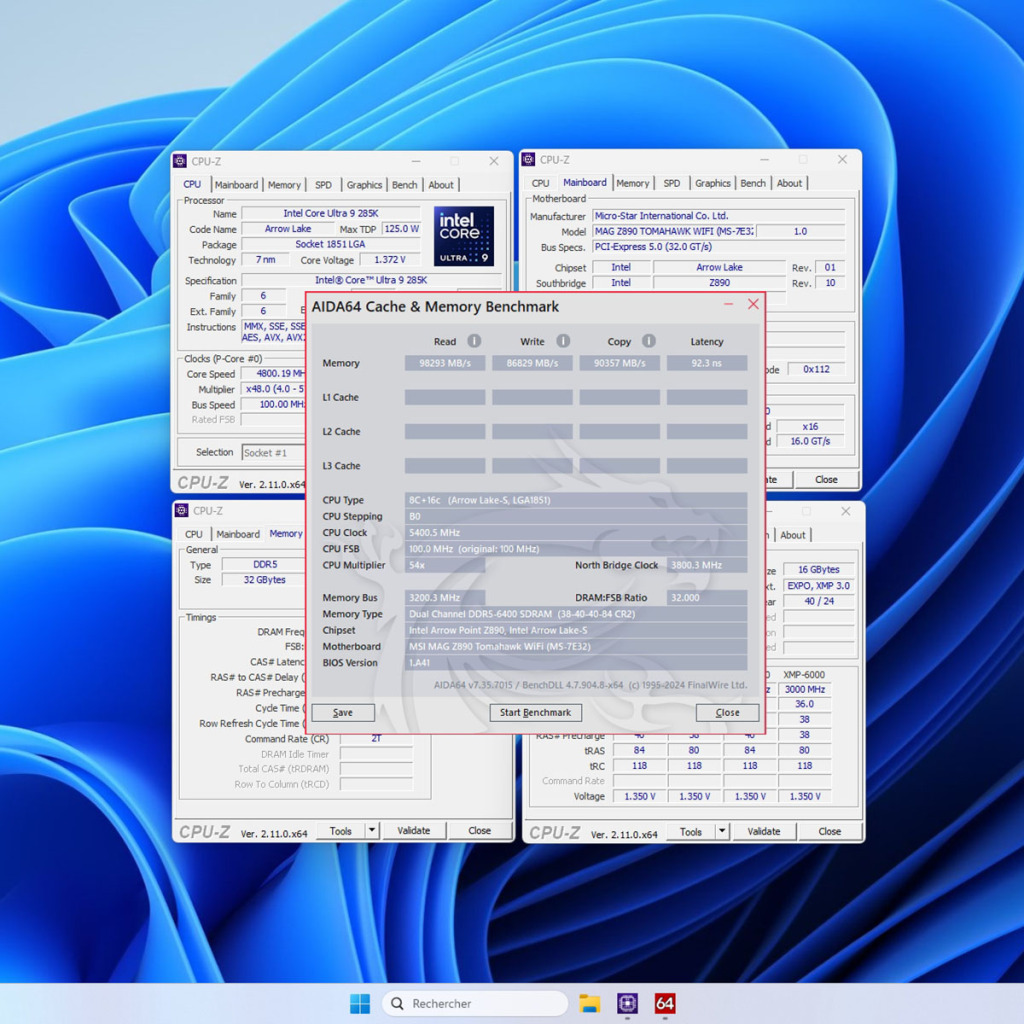Click Name field Intel Core Ultra 9 285K
The image size is (1024, 1024).
(x=330, y=214)
